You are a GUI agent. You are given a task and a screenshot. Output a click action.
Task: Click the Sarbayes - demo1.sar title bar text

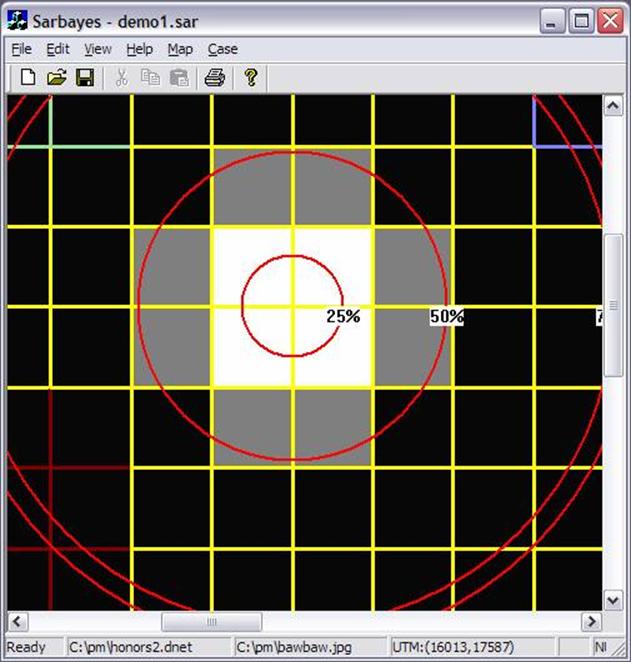point(115,21)
